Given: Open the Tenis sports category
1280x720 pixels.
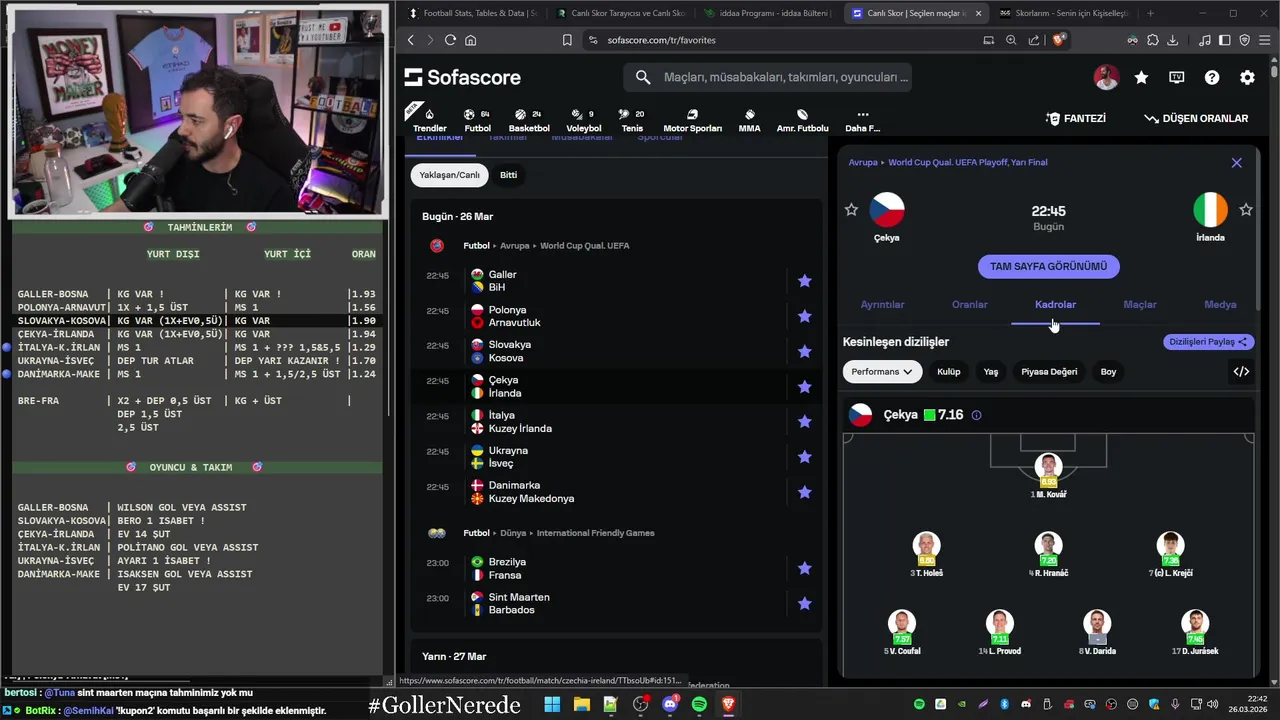Looking at the screenshot, I should 632,120.
